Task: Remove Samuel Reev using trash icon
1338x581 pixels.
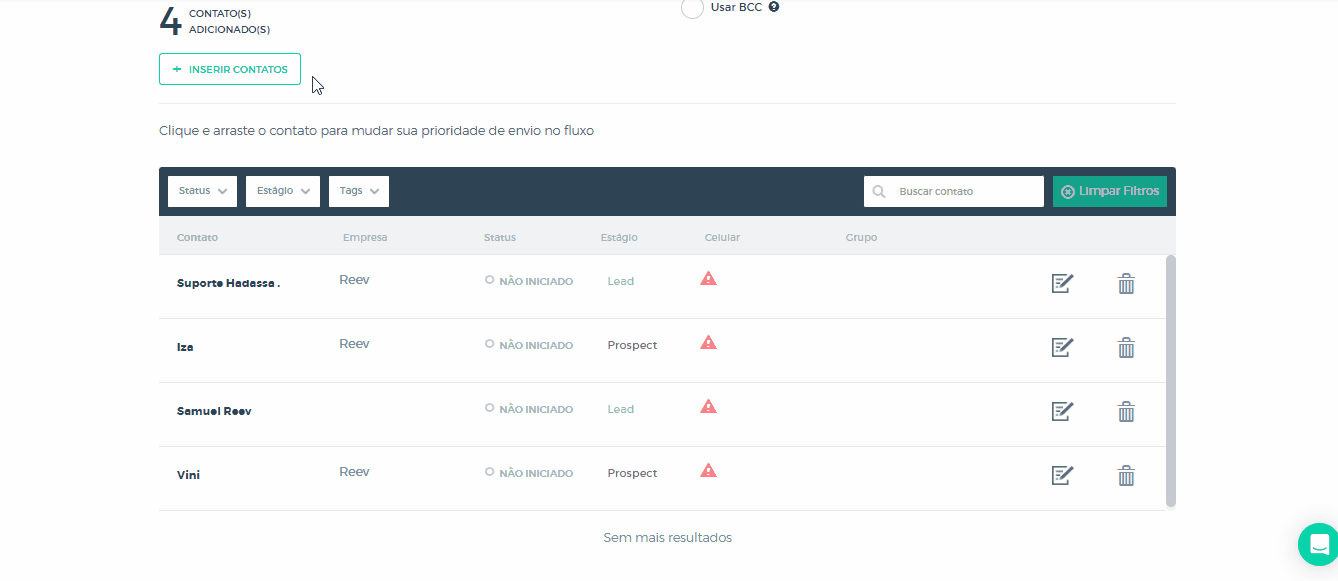Action: [x=1126, y=411]
